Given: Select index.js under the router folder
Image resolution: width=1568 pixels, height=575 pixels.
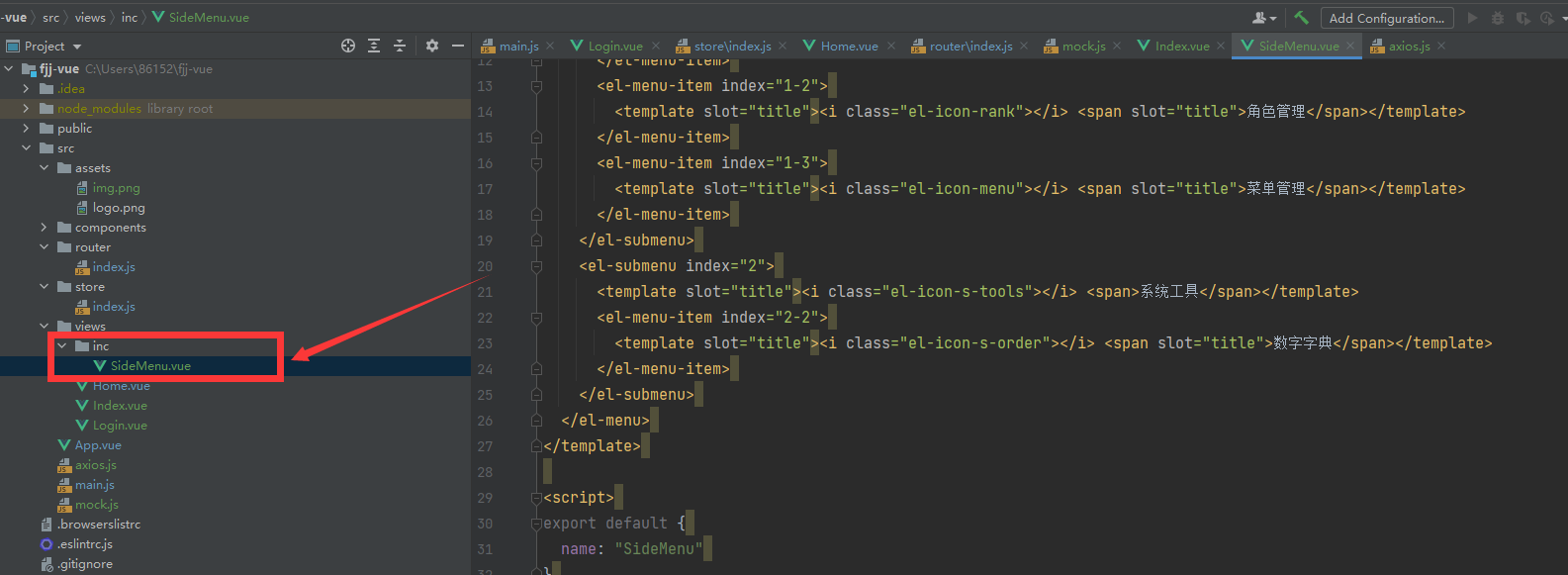Looking at the screenshot, I should coord(106,267).
